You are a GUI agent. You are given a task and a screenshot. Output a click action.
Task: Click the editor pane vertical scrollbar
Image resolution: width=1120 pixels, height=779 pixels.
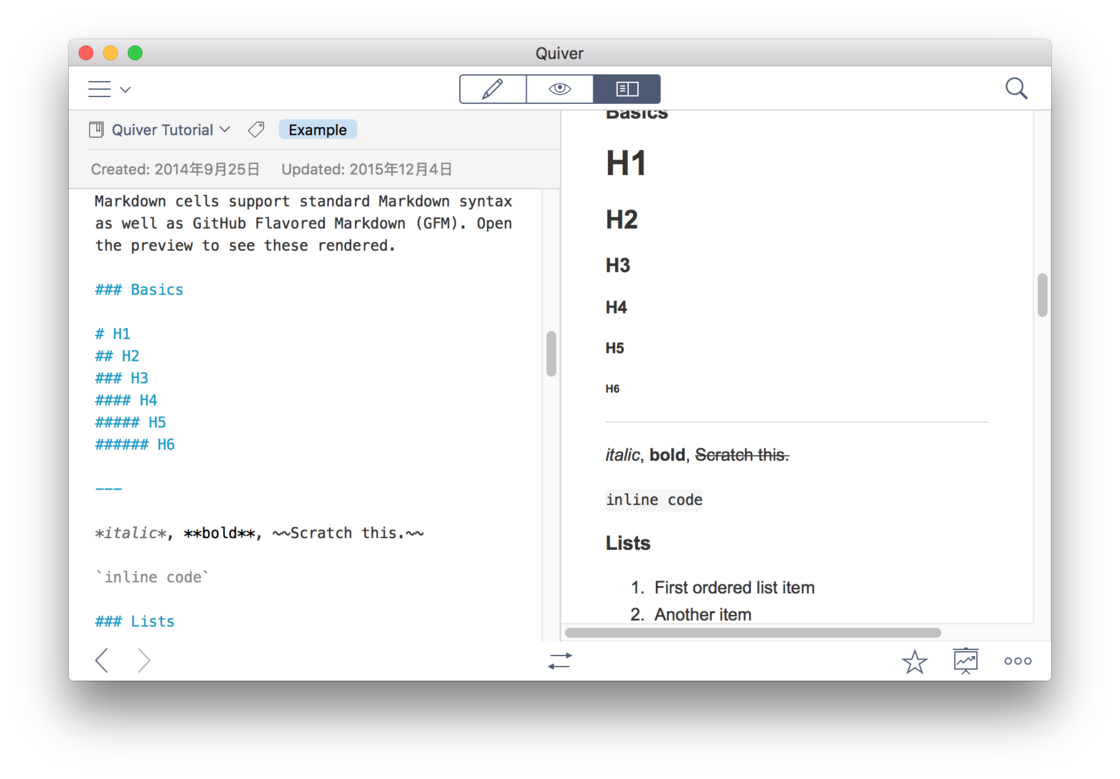point(551,353)
